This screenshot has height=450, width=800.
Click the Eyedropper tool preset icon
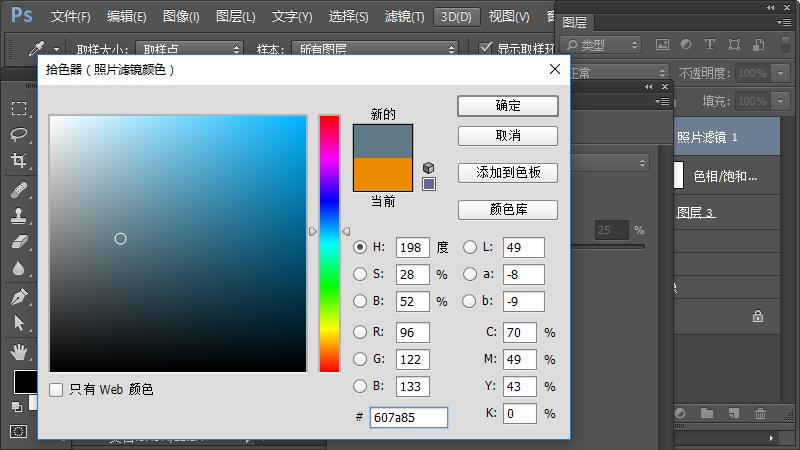(37, 48)
